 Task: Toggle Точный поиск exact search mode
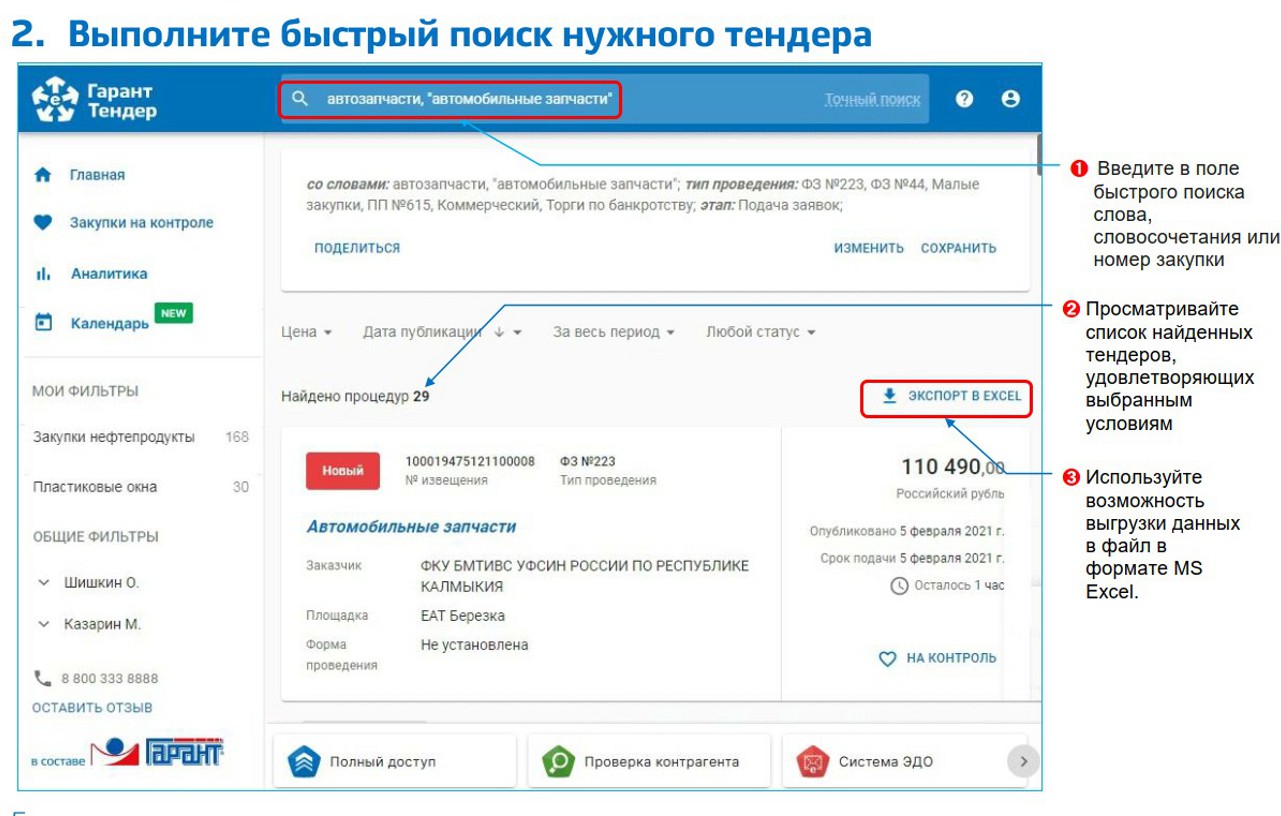(872, 100)
